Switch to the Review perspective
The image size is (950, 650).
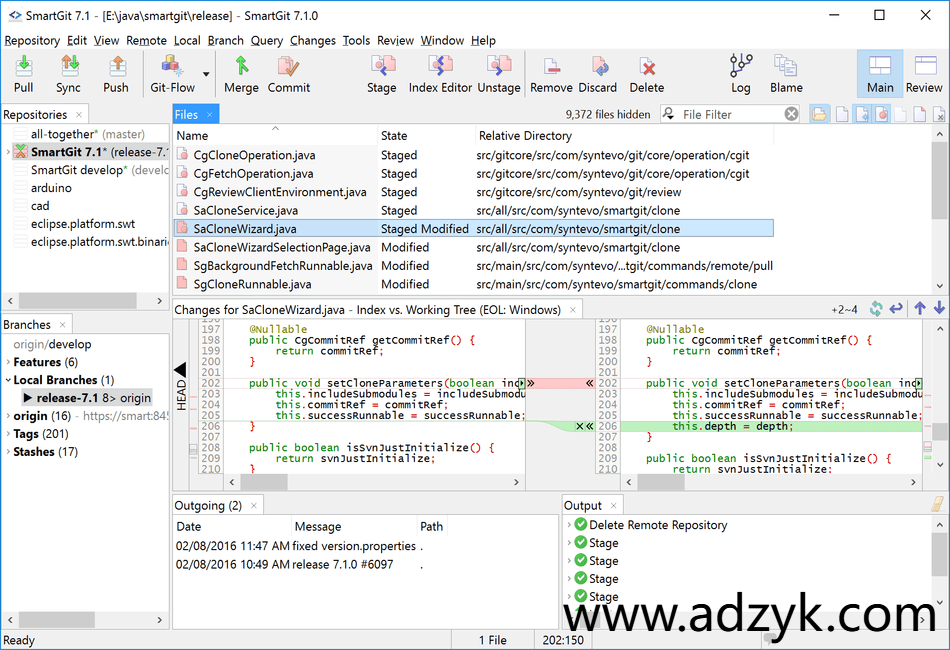pyautogui.click(x=924, y=73)
